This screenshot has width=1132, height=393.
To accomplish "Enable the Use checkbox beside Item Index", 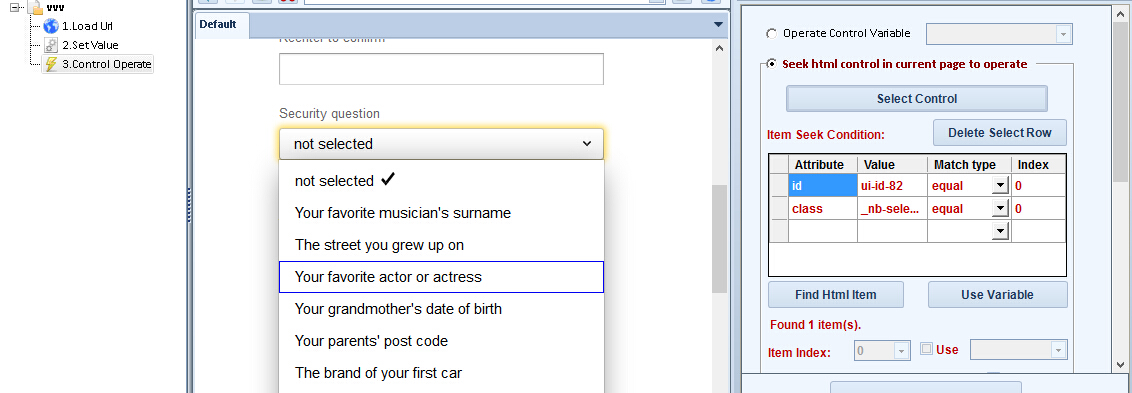I will coord(926,350).
